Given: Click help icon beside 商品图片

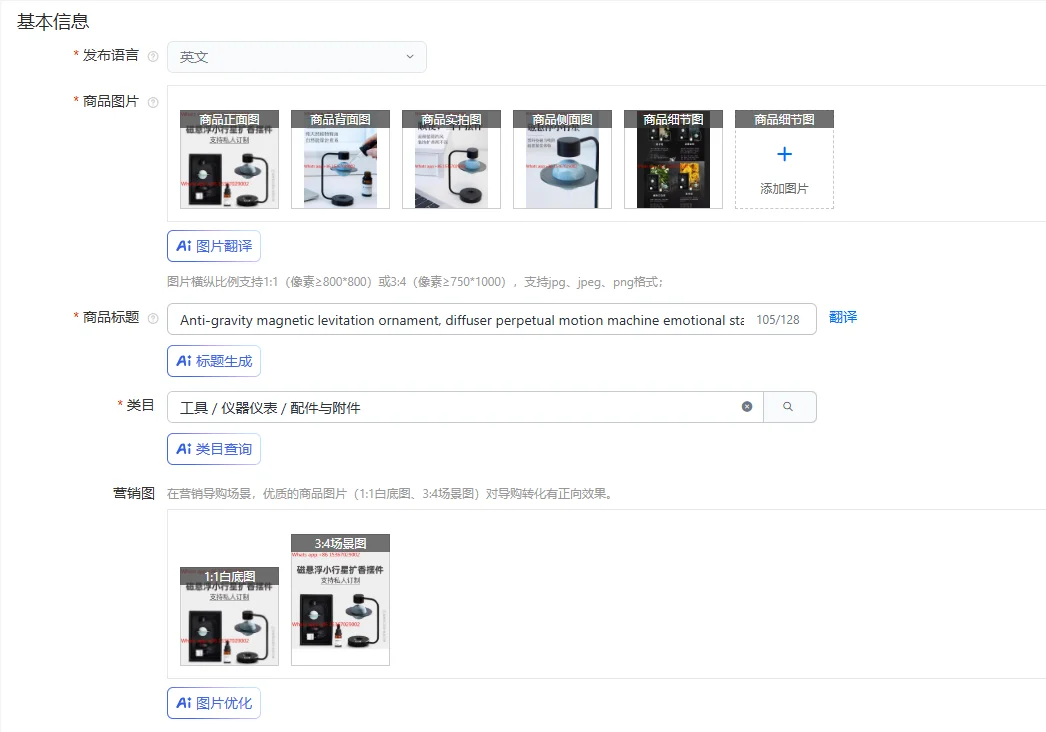Looking at the screenshot, I should click(x=153, y=102).
